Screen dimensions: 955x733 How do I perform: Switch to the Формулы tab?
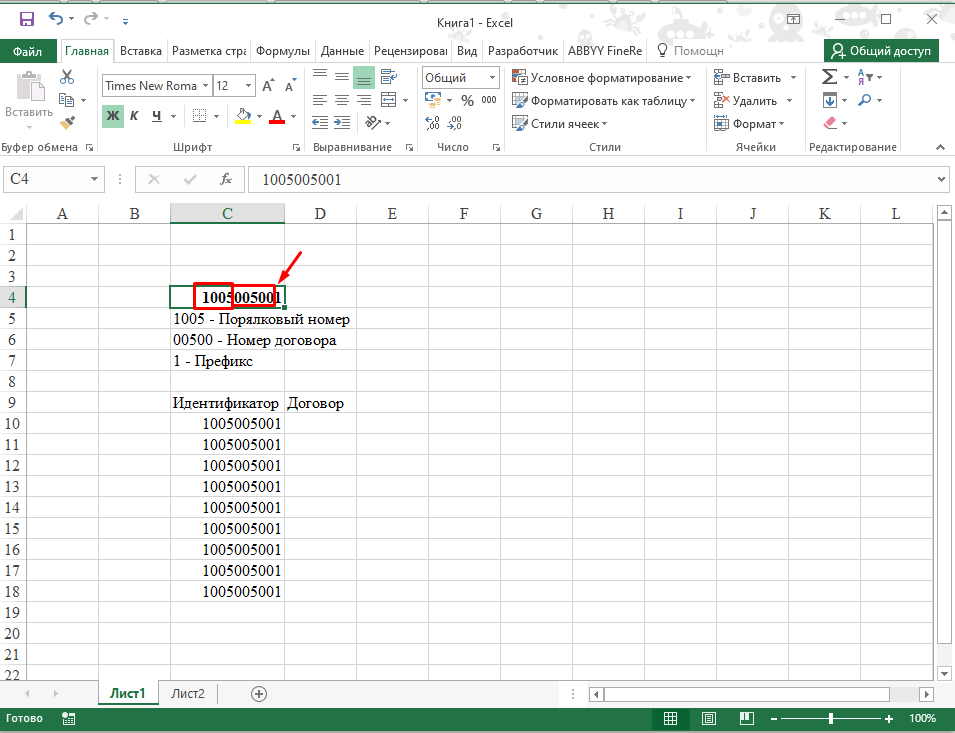point(283,51)
